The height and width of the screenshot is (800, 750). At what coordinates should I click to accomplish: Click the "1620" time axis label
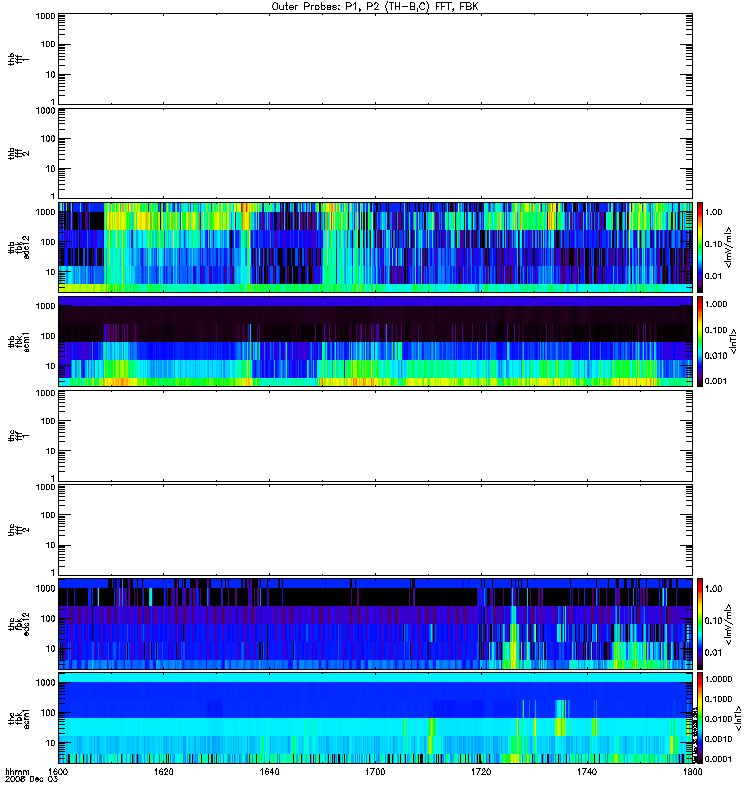(x=164, y=772)
